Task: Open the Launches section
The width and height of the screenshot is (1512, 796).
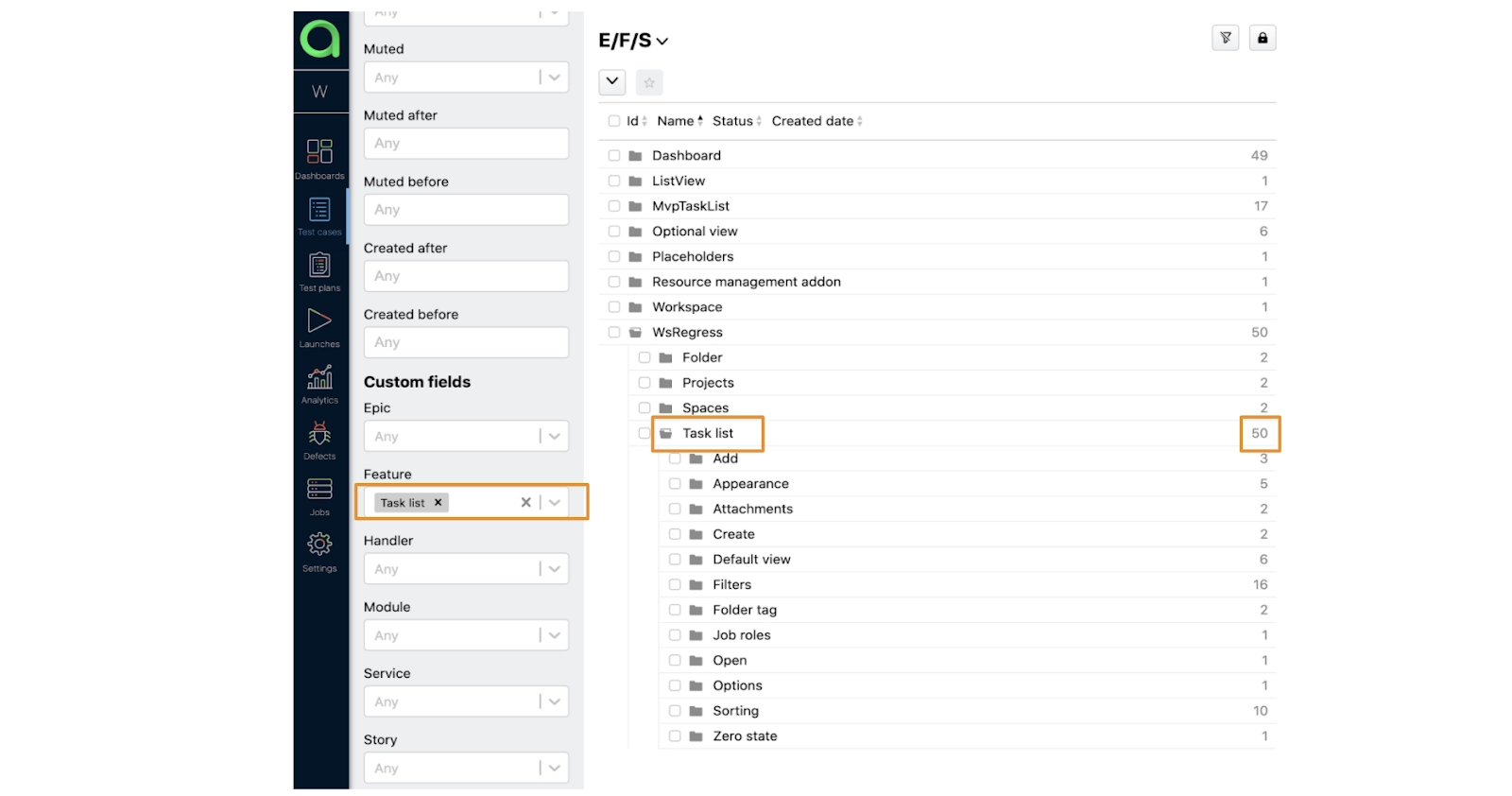Action: pyautogui.click(x=319, y=326)
